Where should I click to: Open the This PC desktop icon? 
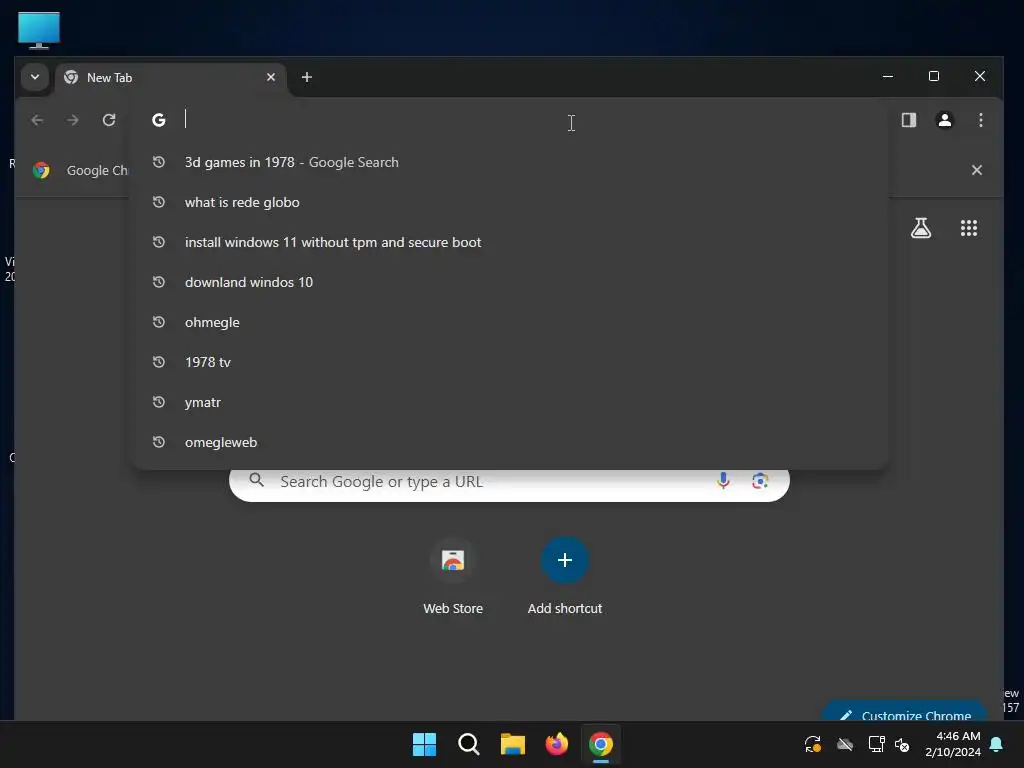click(39, 30)
